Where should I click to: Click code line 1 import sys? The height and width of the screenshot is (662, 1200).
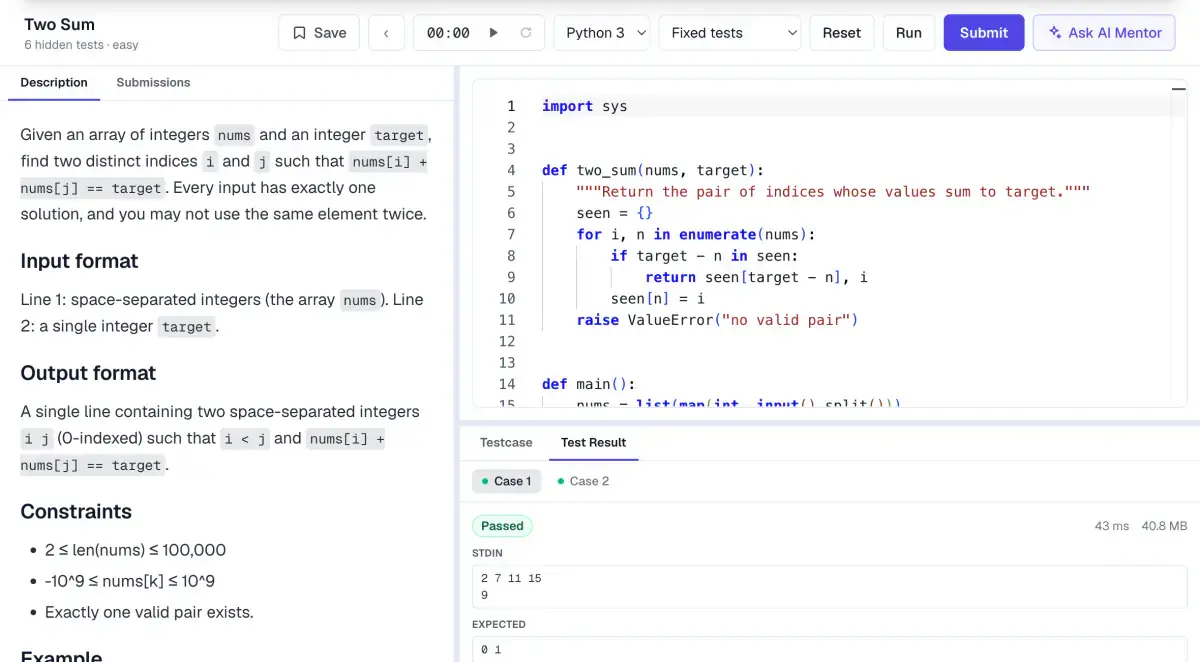pyautogui.click(x=585, y=106)
